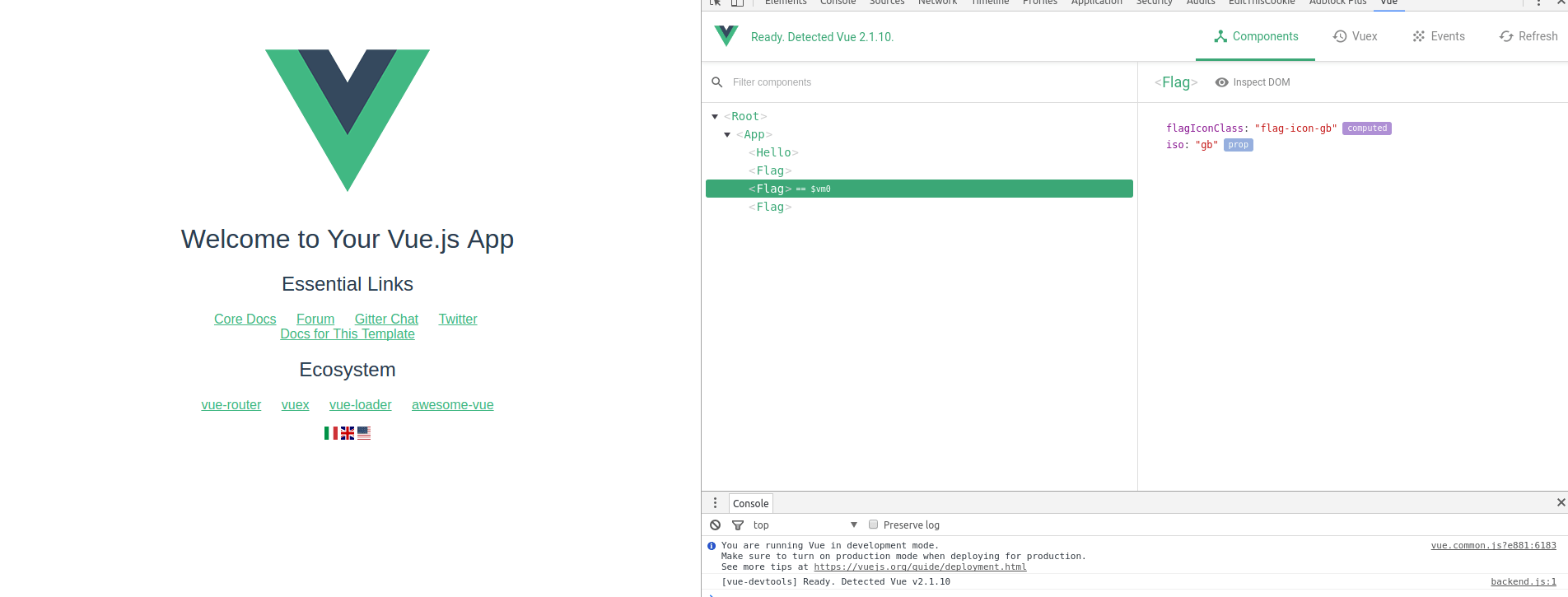Close the console drawer with X
Viewport: 1568px width, 597px height.
tap(1561, 502)
